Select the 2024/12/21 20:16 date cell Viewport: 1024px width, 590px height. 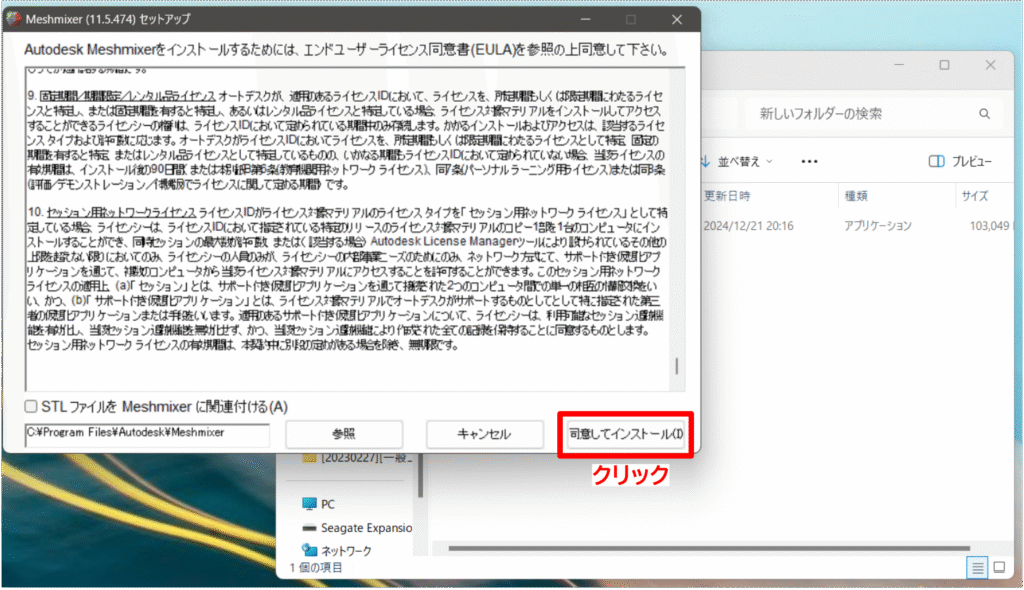[748, 226]
